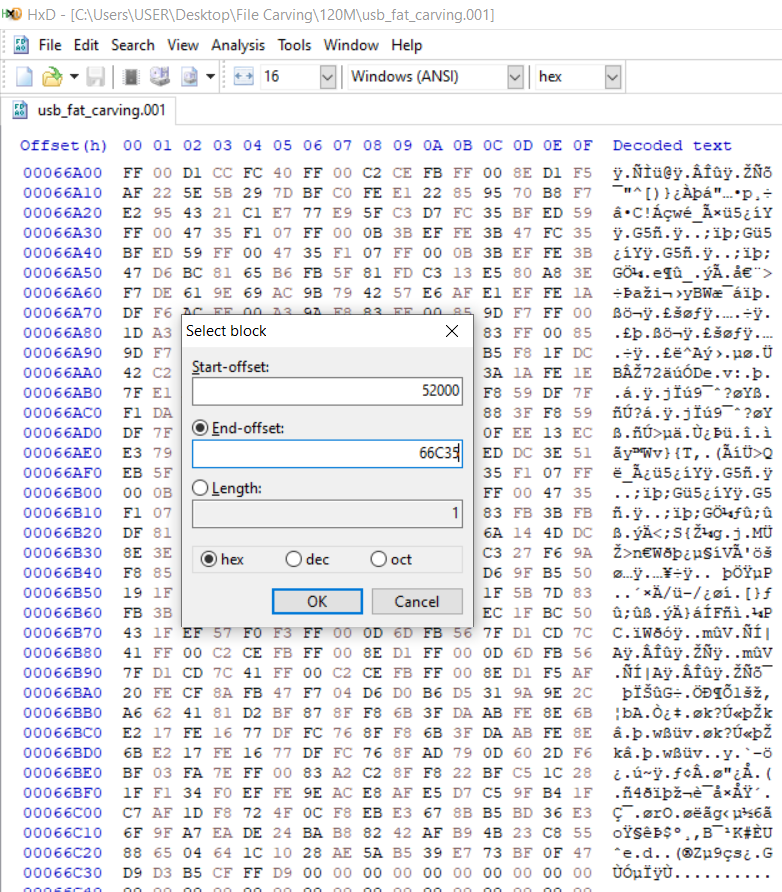This screenshot has height=892, width=782.
Task: Click OK in Select block dialog
Action: 317,601
